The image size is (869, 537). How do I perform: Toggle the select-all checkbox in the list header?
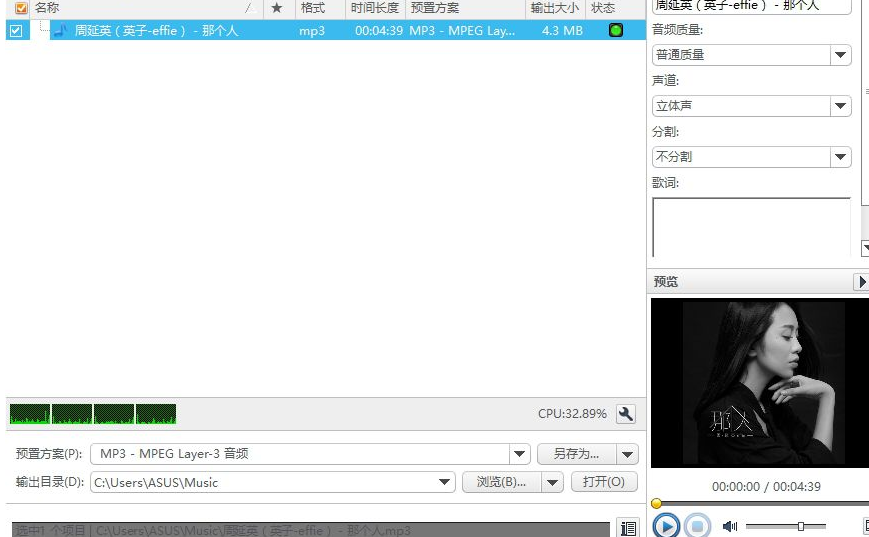point(21,8)
